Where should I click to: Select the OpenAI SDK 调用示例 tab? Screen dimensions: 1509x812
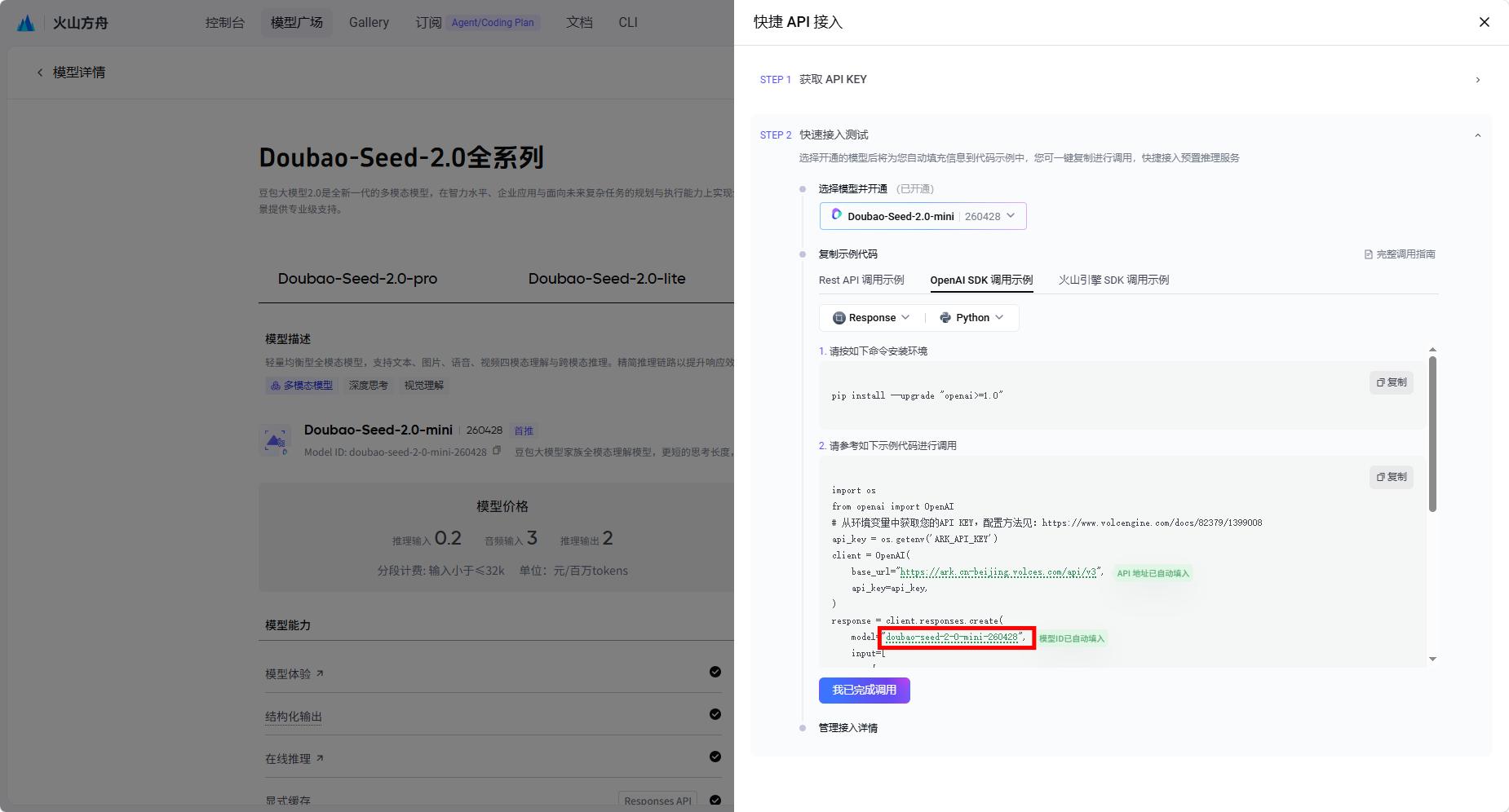[x=981, y=280]
